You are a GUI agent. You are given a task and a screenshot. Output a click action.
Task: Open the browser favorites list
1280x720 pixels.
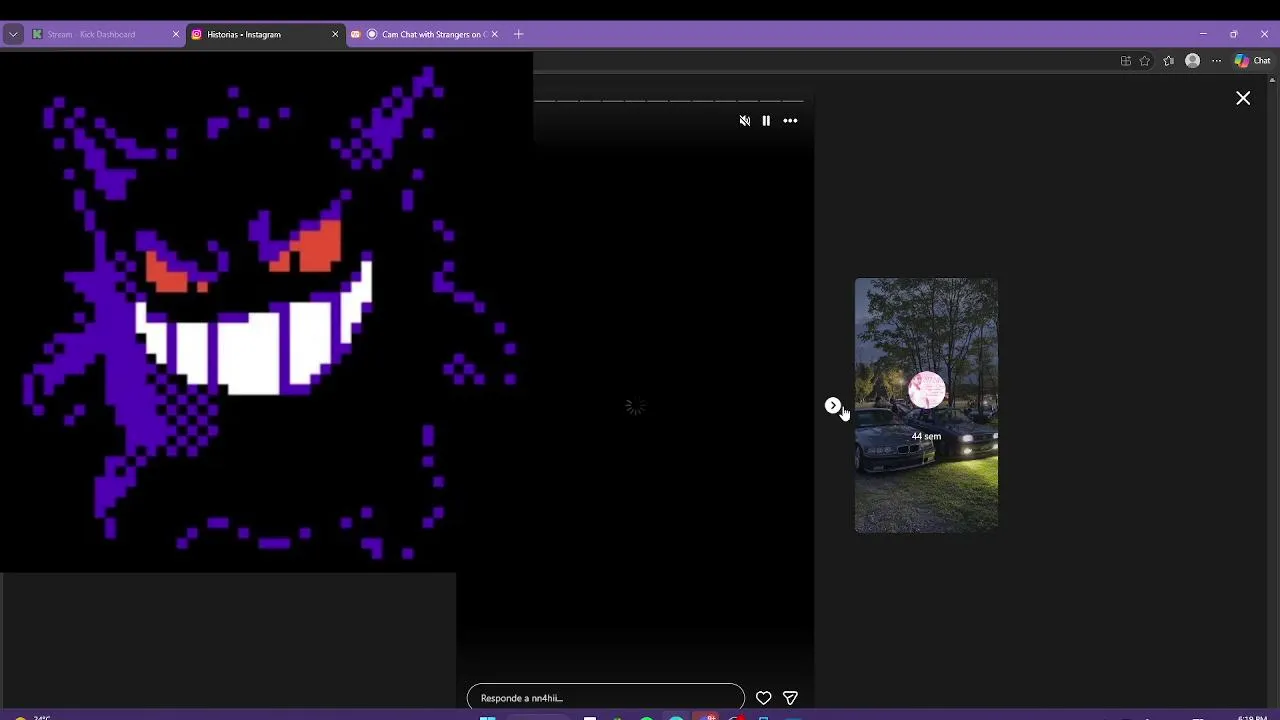point(1168,61)
